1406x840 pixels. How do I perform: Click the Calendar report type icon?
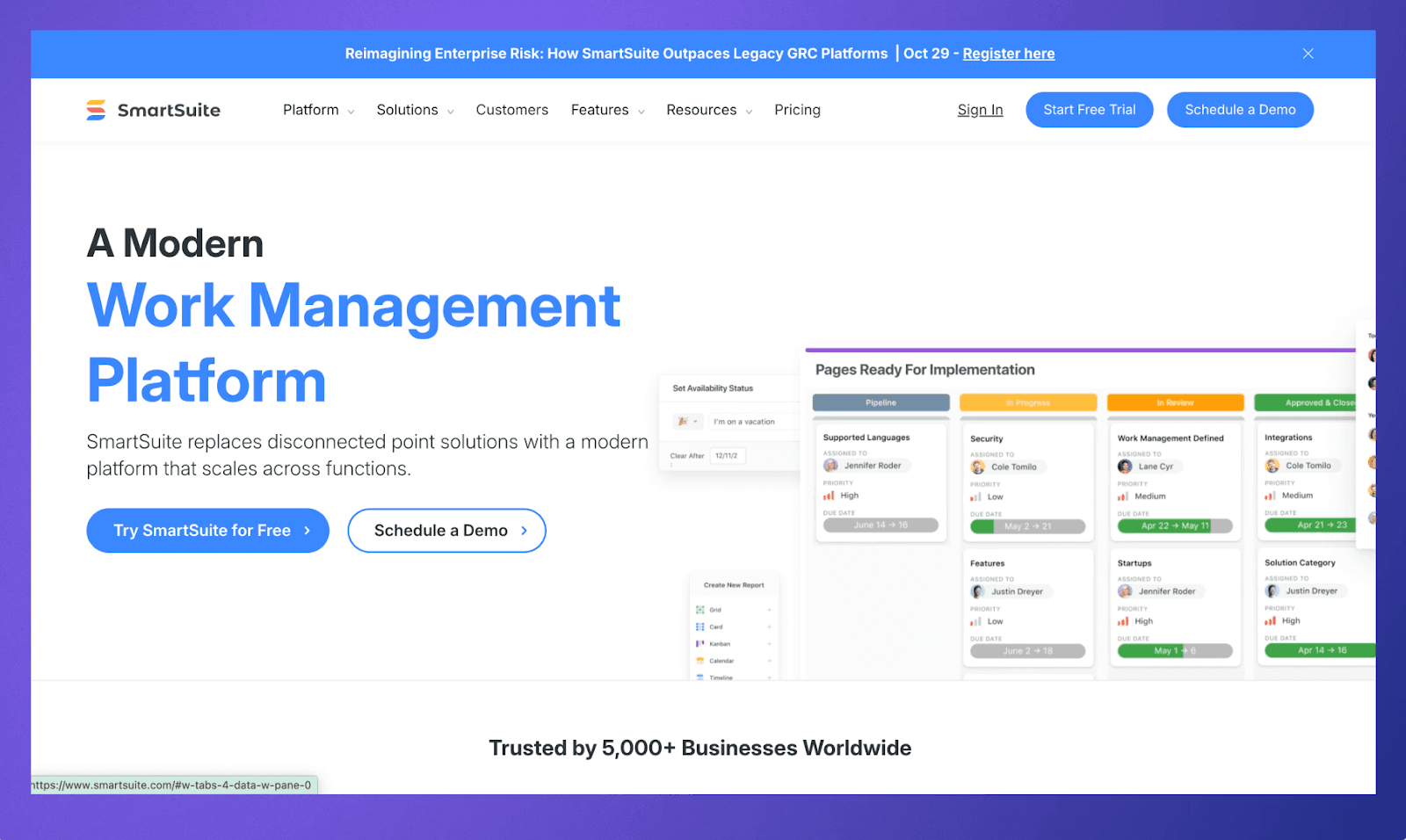(700, 661)
